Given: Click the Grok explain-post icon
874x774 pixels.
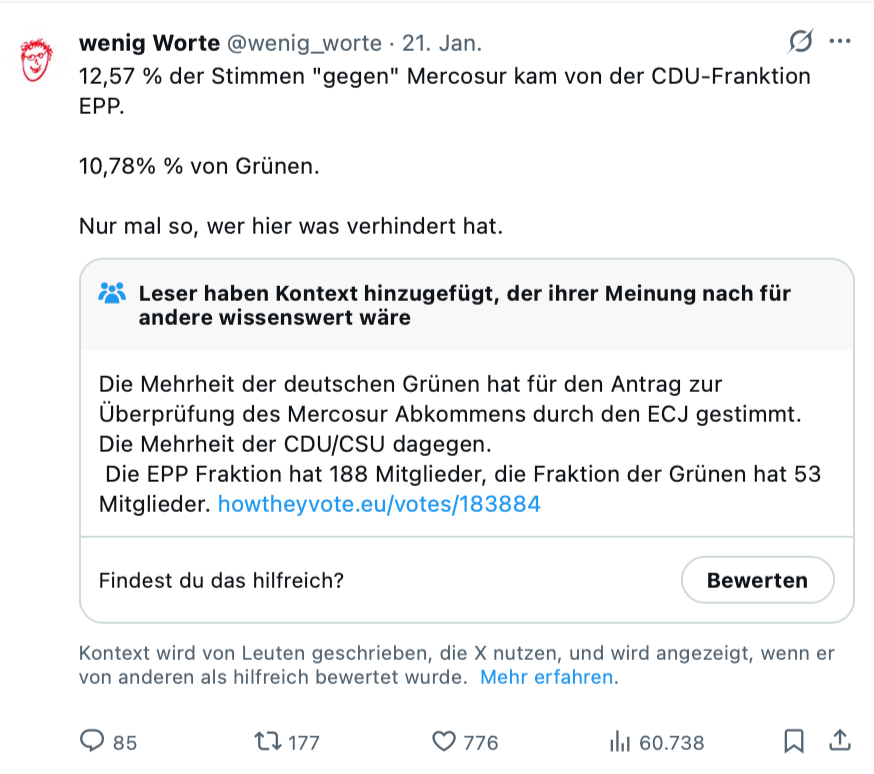Looking at the screenshot, I should click(800, 42).
